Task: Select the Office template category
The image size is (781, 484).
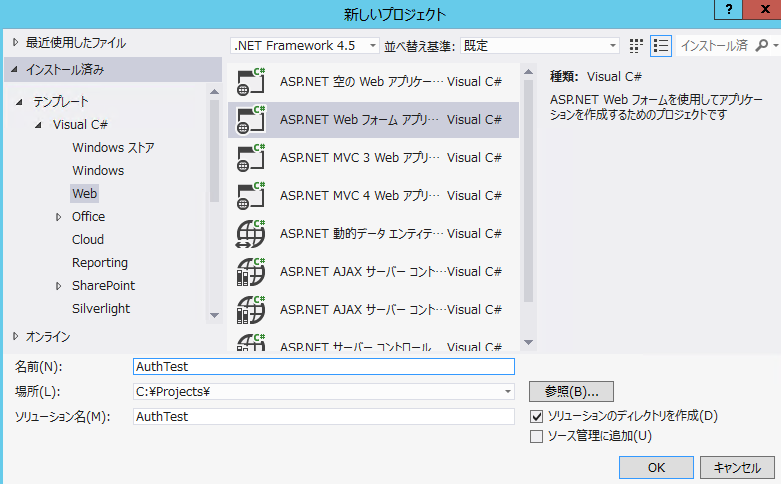Action: (88, 217)
